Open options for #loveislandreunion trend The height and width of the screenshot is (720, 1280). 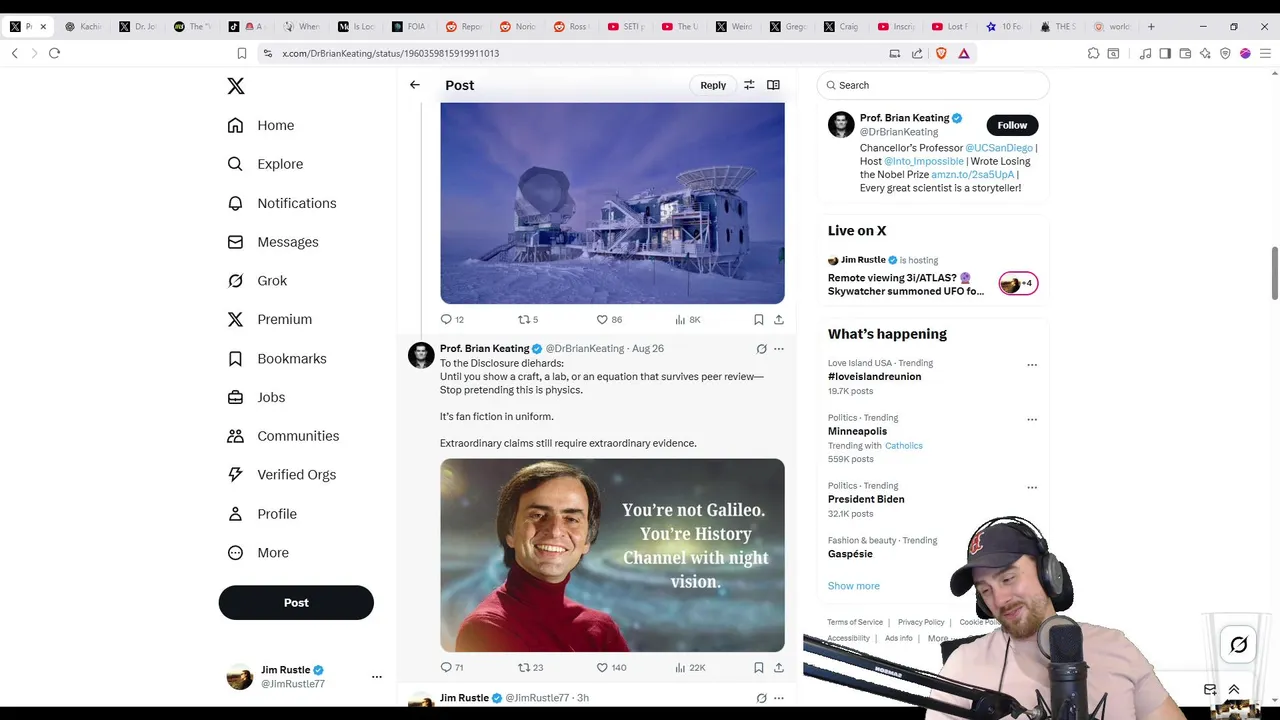coord(1032,365)
